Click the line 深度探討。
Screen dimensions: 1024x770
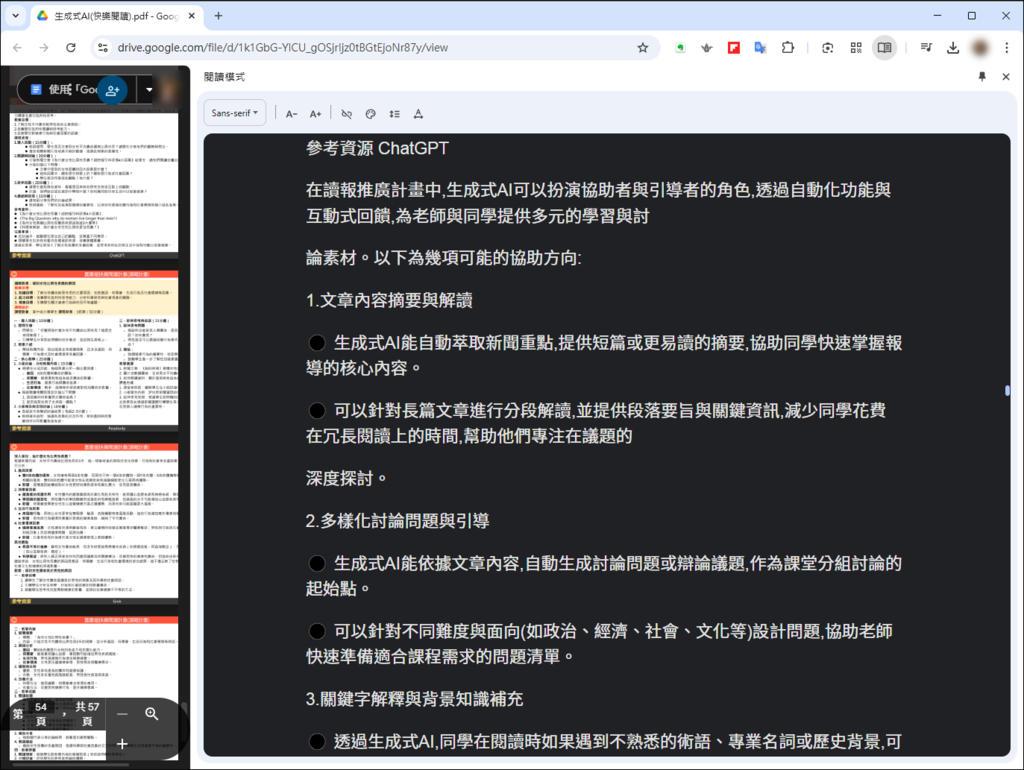click(x=347, y=479)
